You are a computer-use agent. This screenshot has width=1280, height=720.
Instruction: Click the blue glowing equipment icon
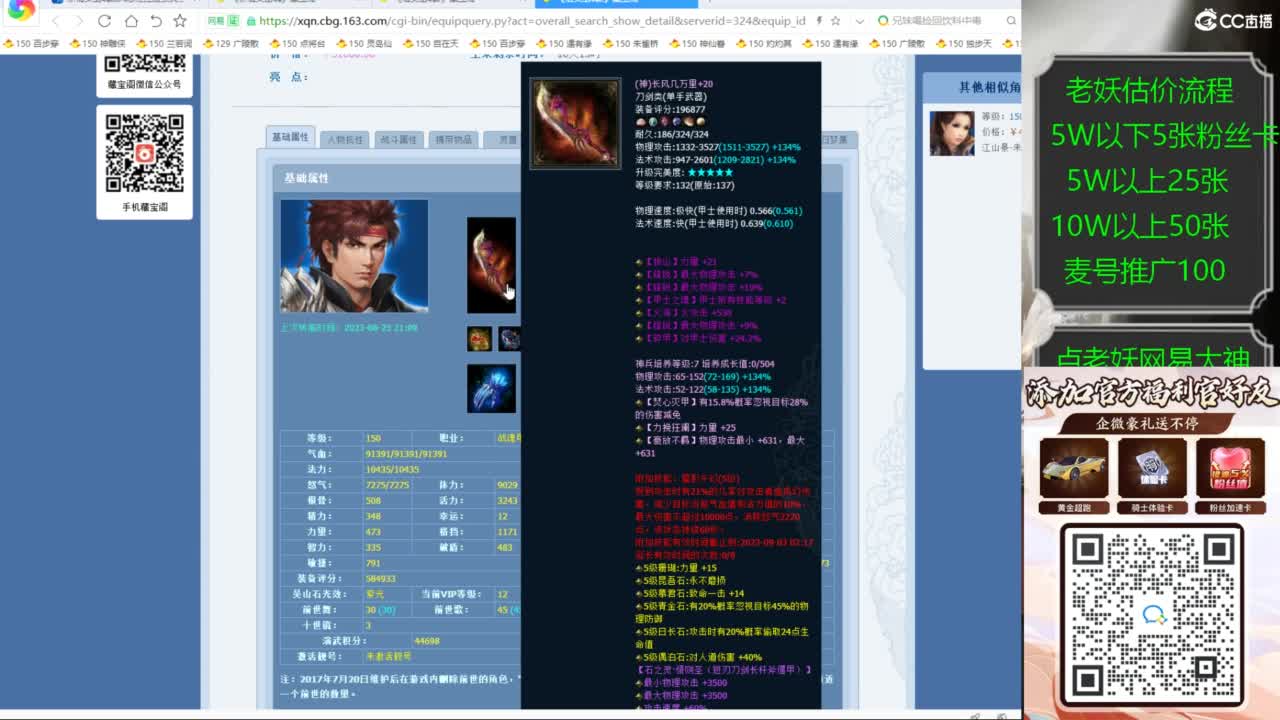[x=491, y=388]
